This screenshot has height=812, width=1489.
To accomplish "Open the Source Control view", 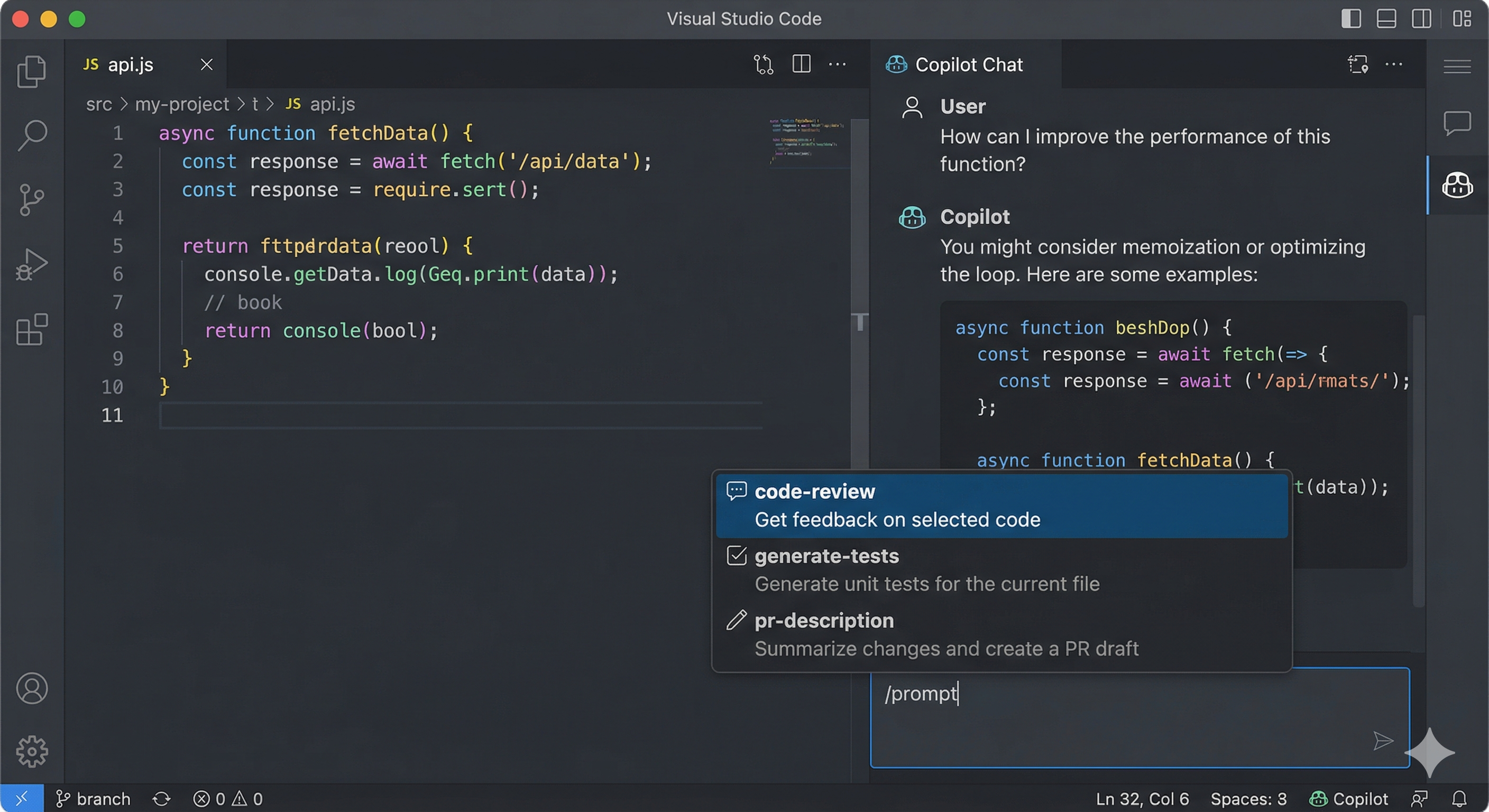I will click(32, 199).
